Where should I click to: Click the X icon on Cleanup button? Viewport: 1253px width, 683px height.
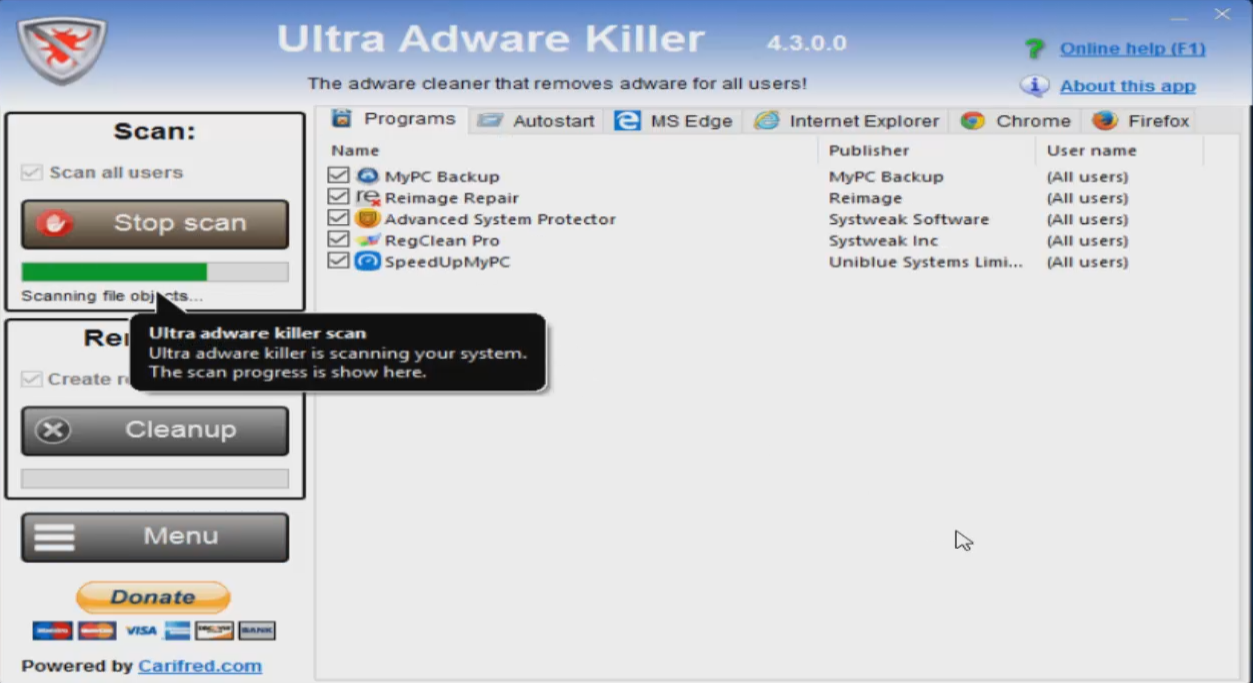[x=53, y=430]
